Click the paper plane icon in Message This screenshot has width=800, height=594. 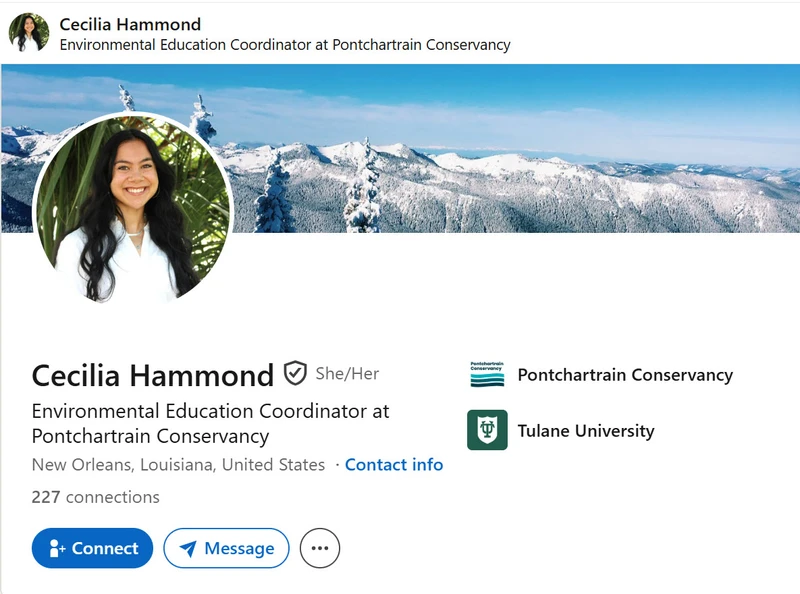point(188,549)
